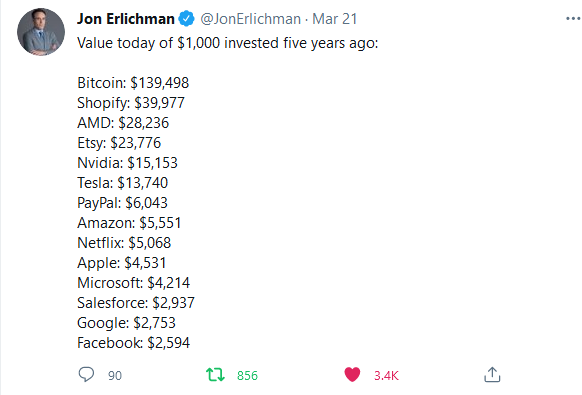This screenshot has width=582, height=395.
Task: Unlike the tweet via the red heart
Action: tap(352, 374)
